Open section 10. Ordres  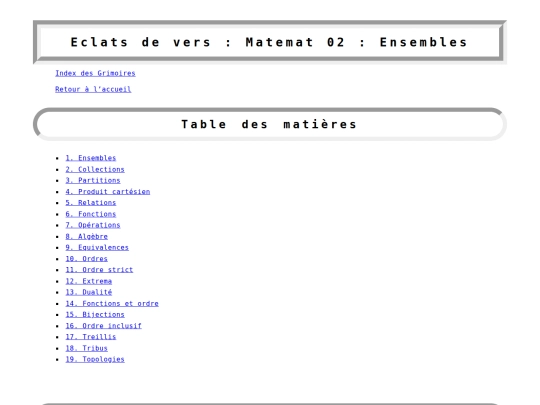coord(86,259)
